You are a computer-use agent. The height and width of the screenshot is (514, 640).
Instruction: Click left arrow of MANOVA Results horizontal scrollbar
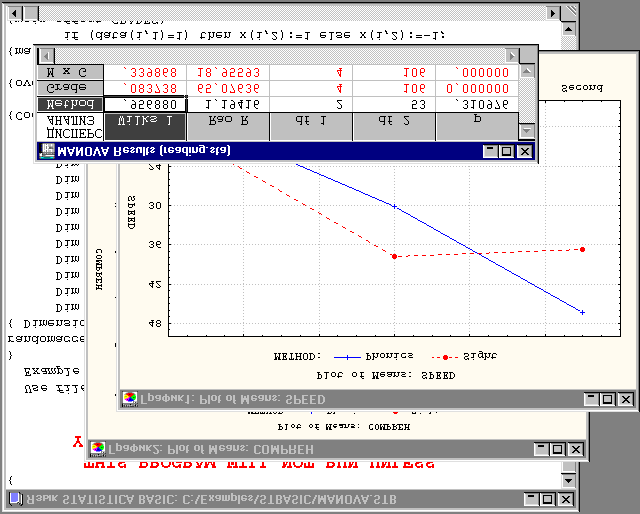pyautogui.click(x=46, y=55)
